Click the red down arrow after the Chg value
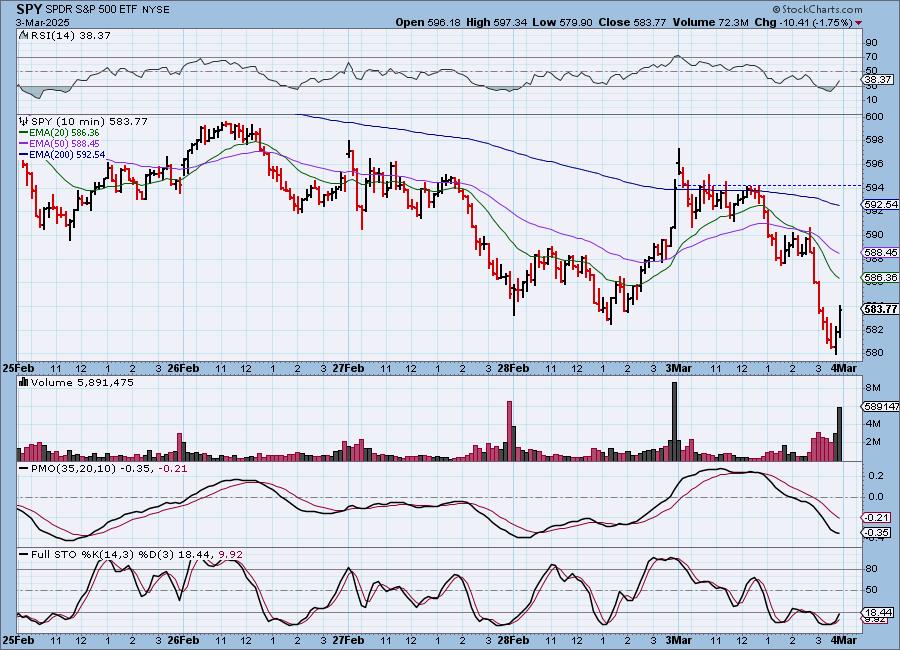 [859, 23]
